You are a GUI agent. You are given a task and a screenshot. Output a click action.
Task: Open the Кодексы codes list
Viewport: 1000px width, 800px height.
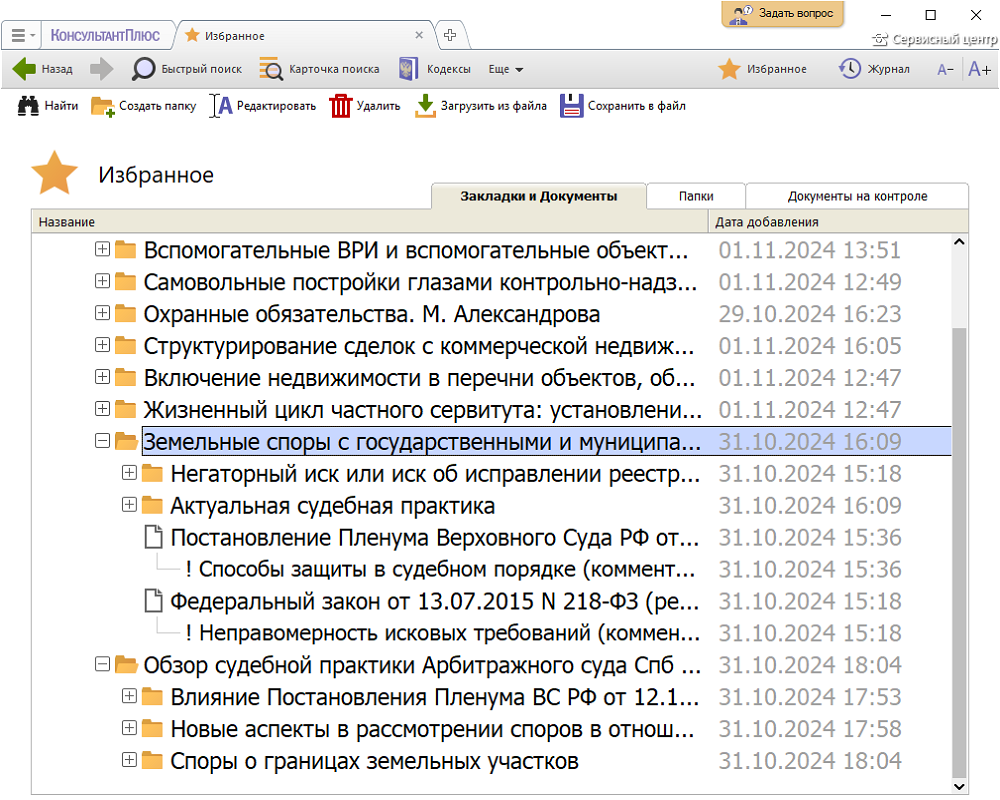(x=408, y=69)
